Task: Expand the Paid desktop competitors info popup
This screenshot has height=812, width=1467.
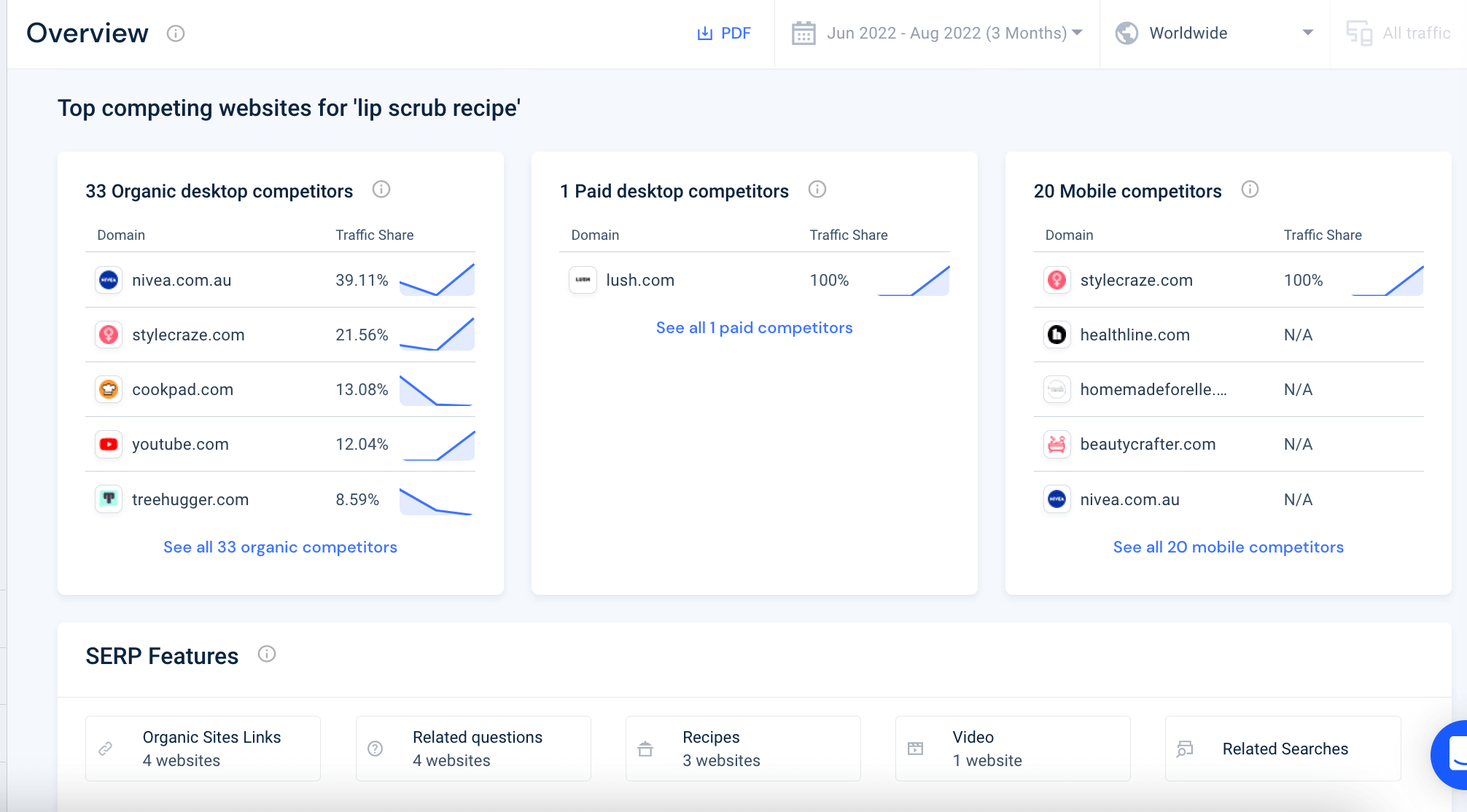Action: point(817,190)
